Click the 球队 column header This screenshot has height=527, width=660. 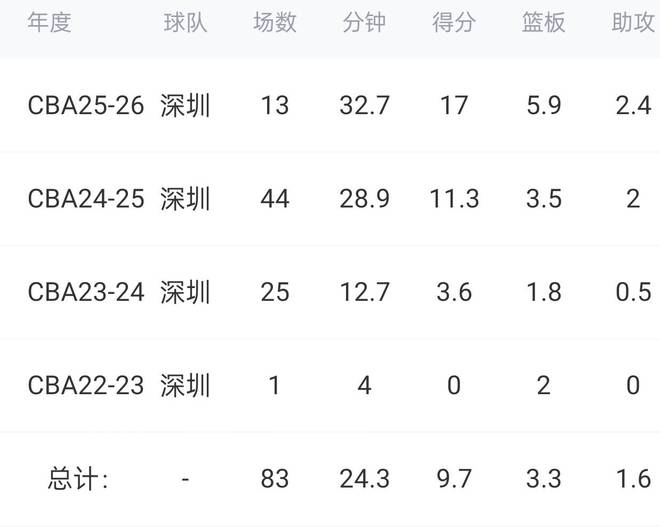185,23
